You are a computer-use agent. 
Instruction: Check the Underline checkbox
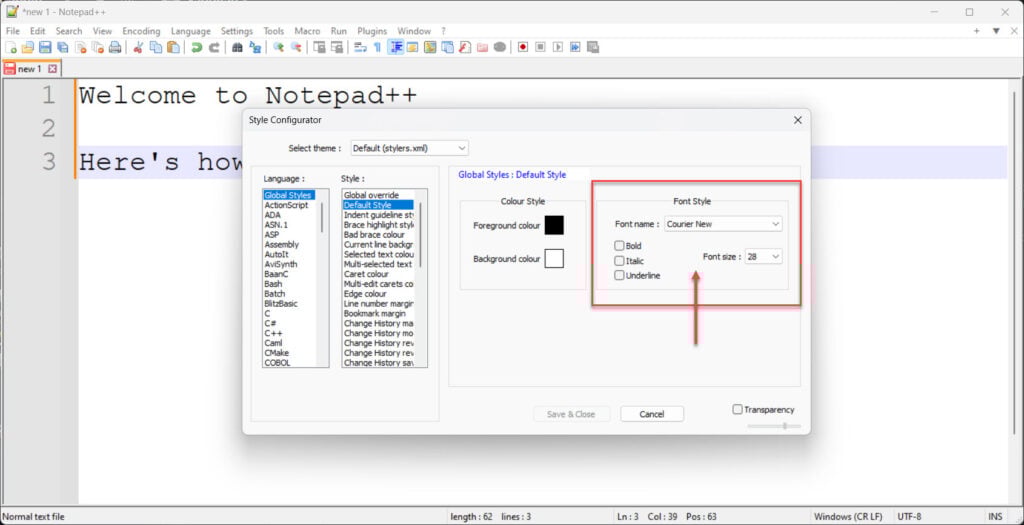[619, 275]
